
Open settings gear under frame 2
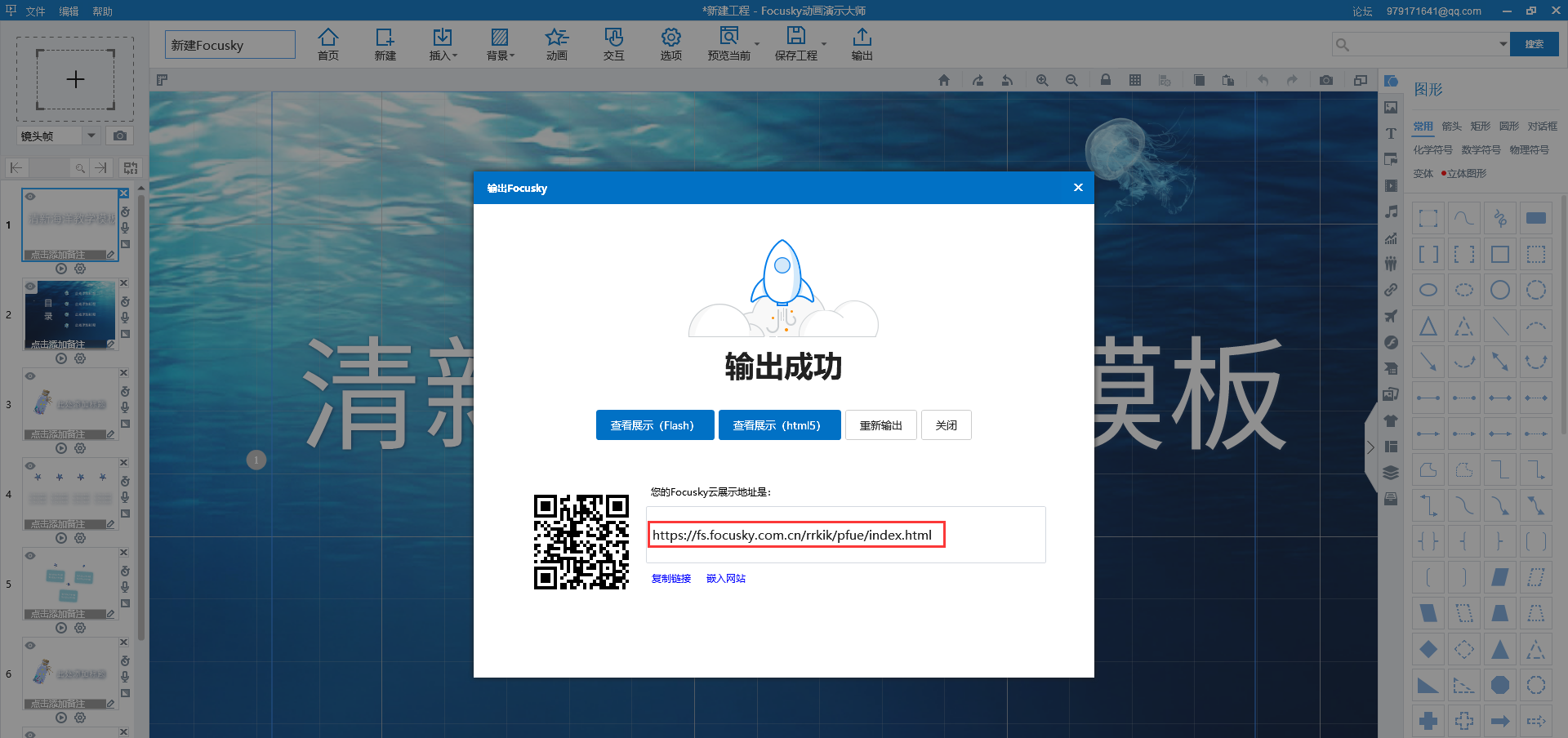(80, 358)
